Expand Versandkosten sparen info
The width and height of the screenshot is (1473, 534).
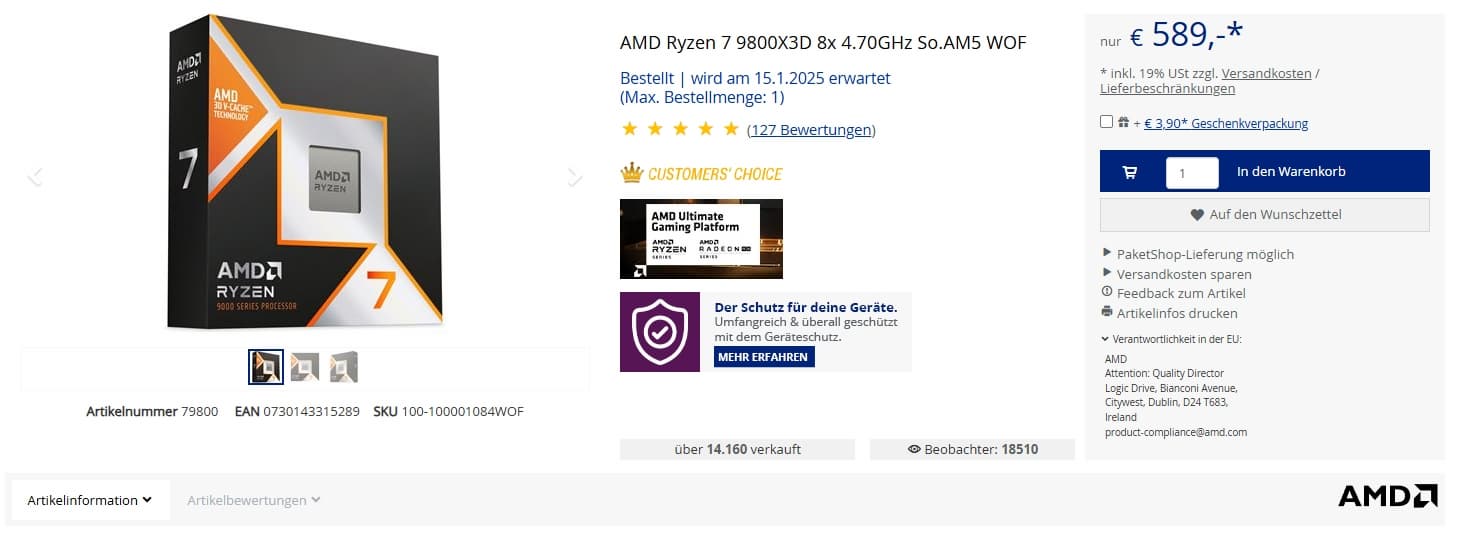pos(1184,274)
